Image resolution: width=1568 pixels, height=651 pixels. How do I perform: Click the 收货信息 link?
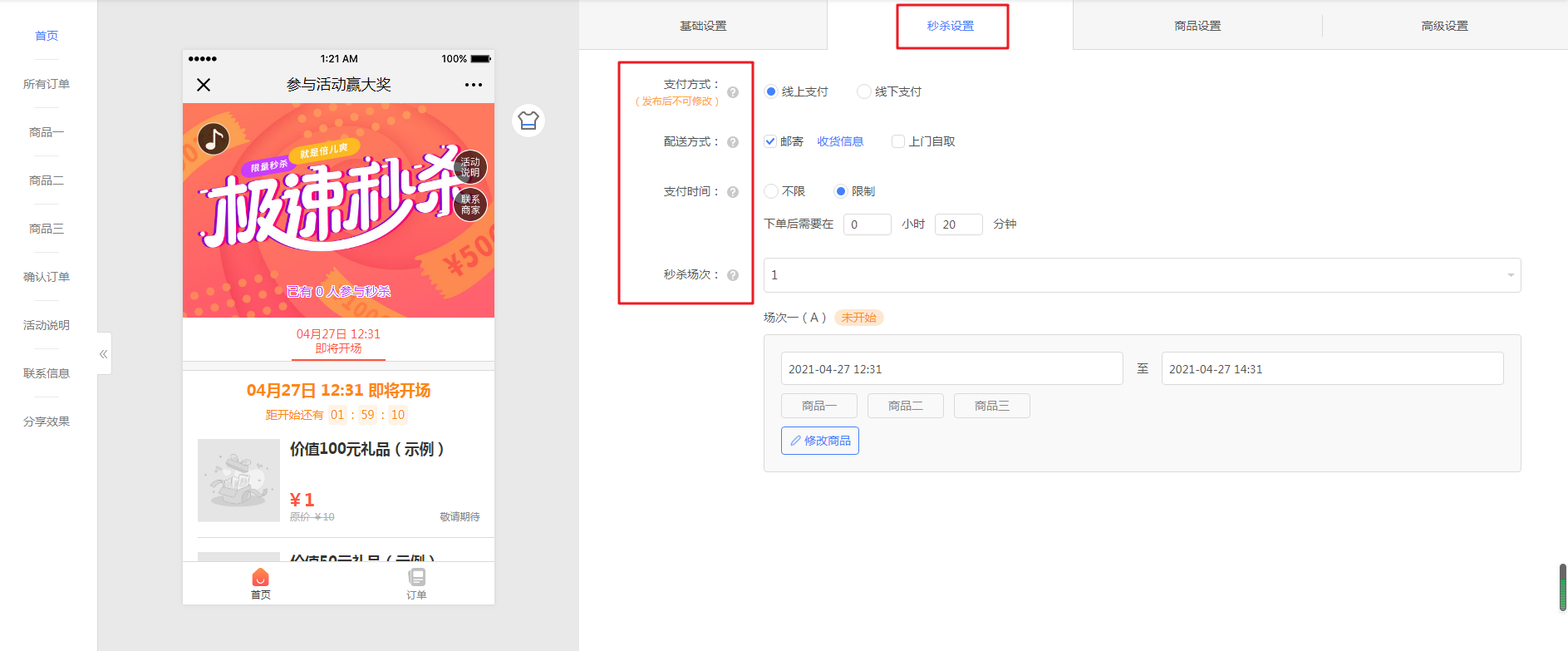[840, 141]
